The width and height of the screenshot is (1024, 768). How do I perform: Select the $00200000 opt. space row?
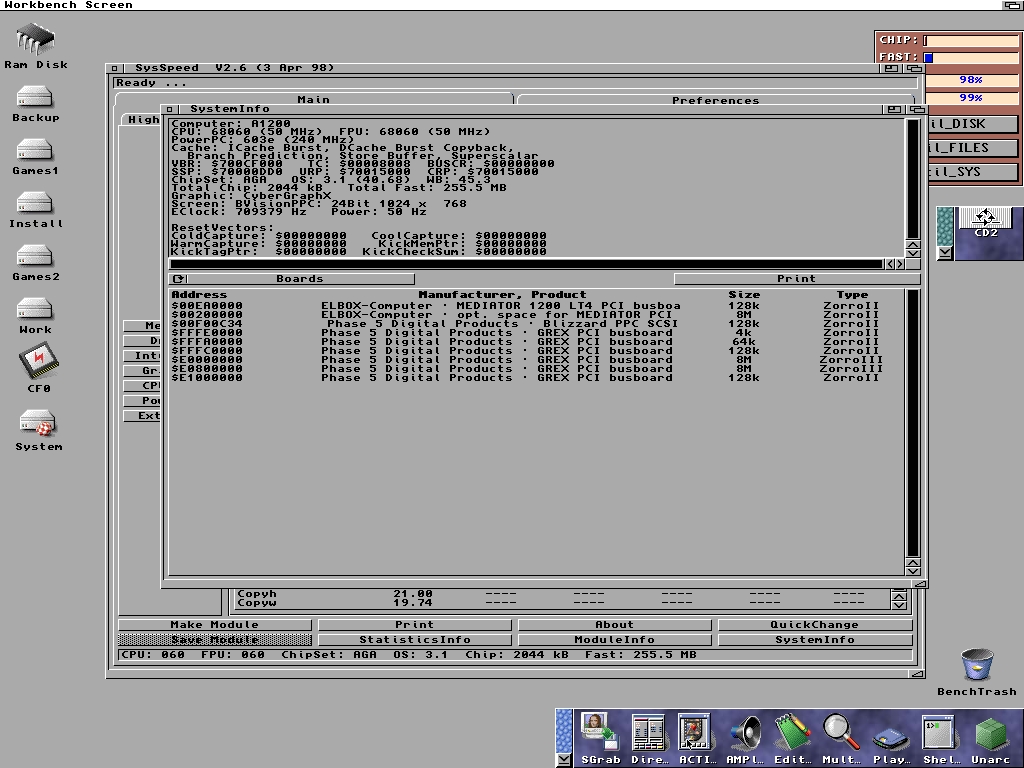coord(536,315)
